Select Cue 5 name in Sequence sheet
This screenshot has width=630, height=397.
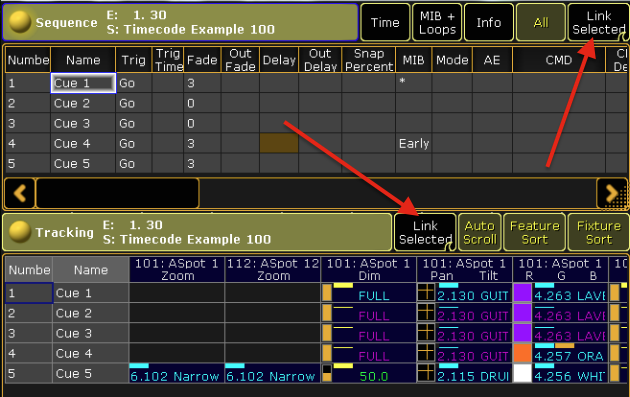tap(83, 164)
